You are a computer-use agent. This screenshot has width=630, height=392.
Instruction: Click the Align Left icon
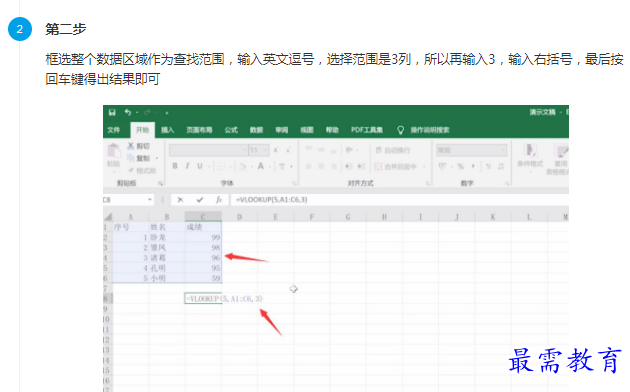click(309, 166)
